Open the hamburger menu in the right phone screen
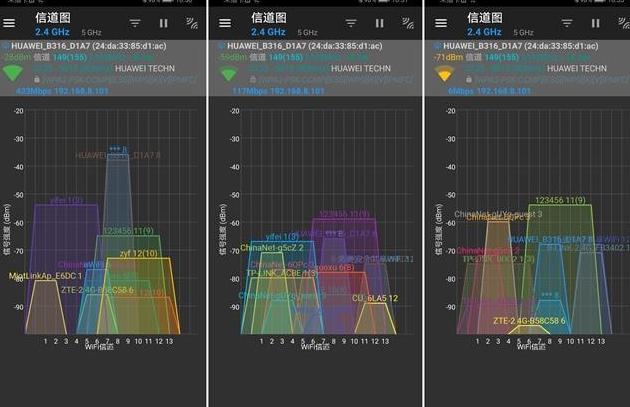 (441, 23)
